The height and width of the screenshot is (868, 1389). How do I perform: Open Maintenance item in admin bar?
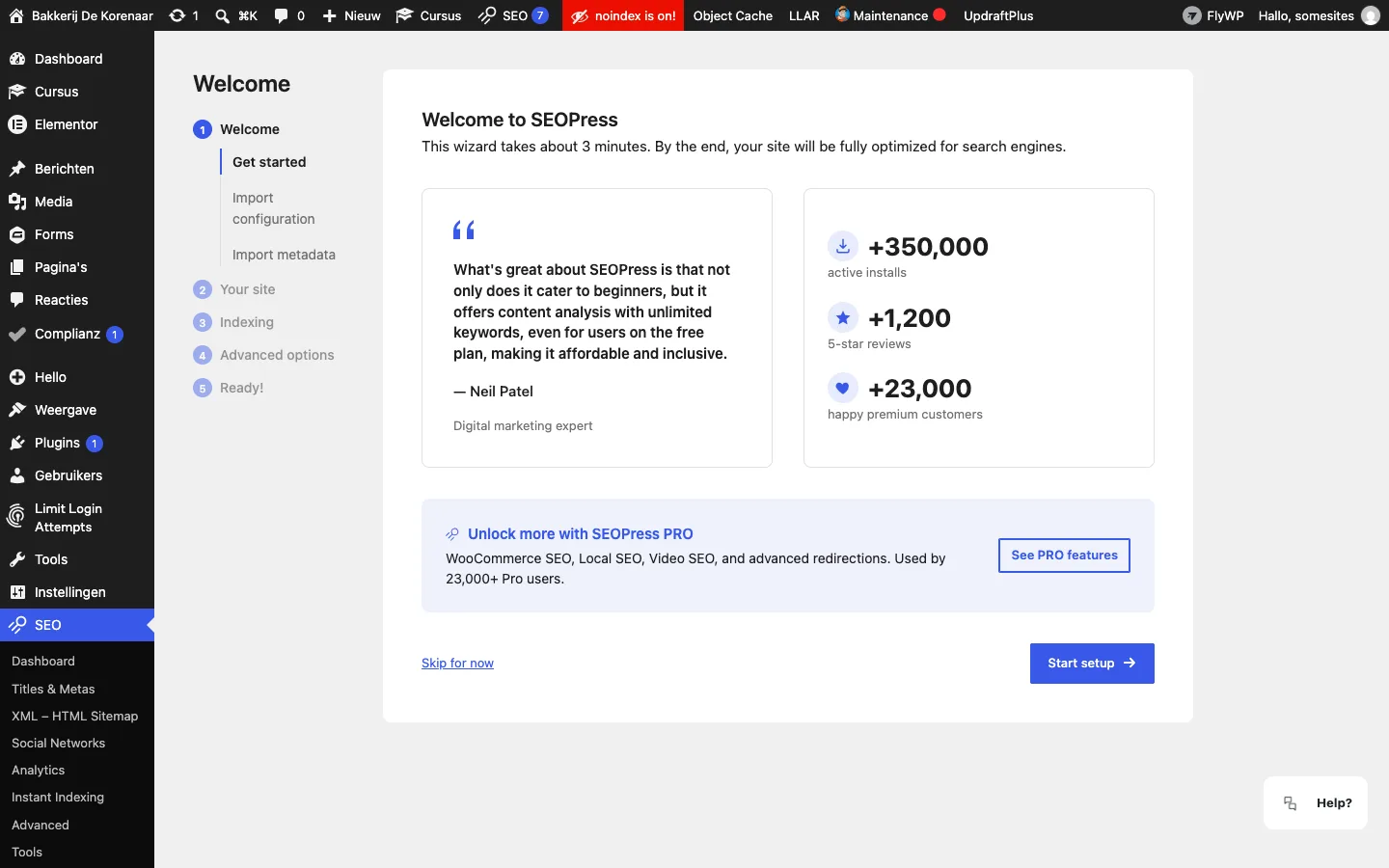point(890,15)
